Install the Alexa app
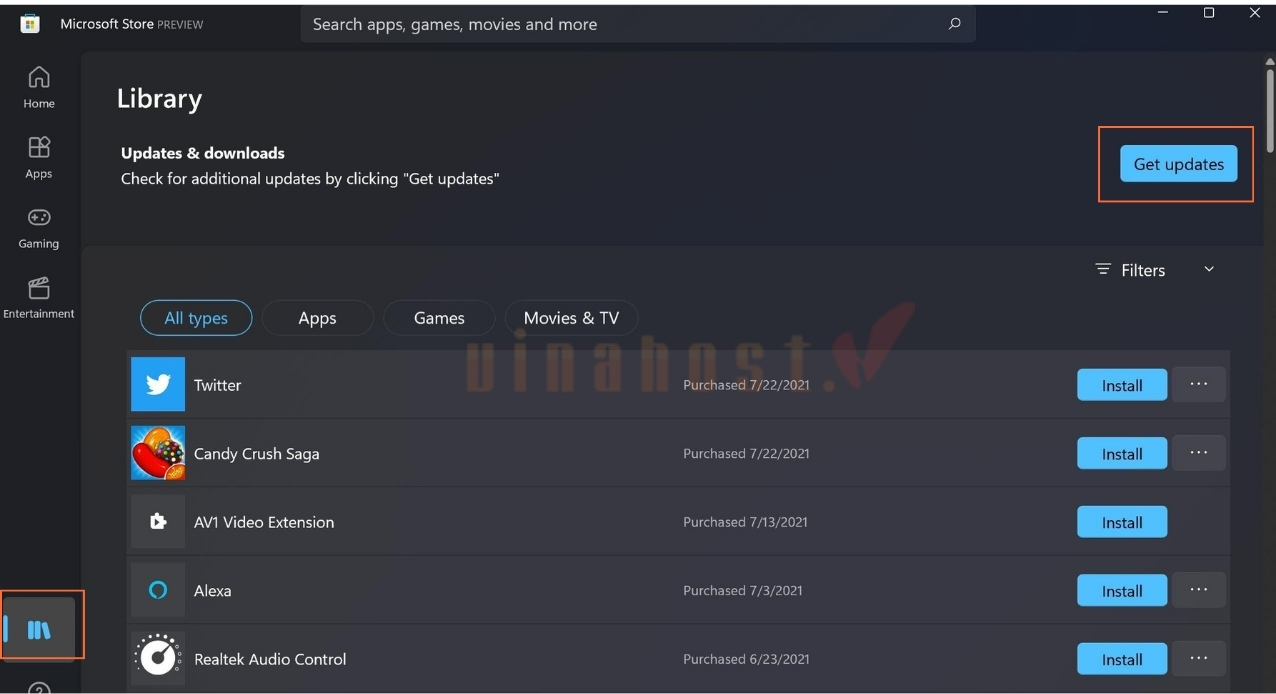 [x=1122, y=591]
